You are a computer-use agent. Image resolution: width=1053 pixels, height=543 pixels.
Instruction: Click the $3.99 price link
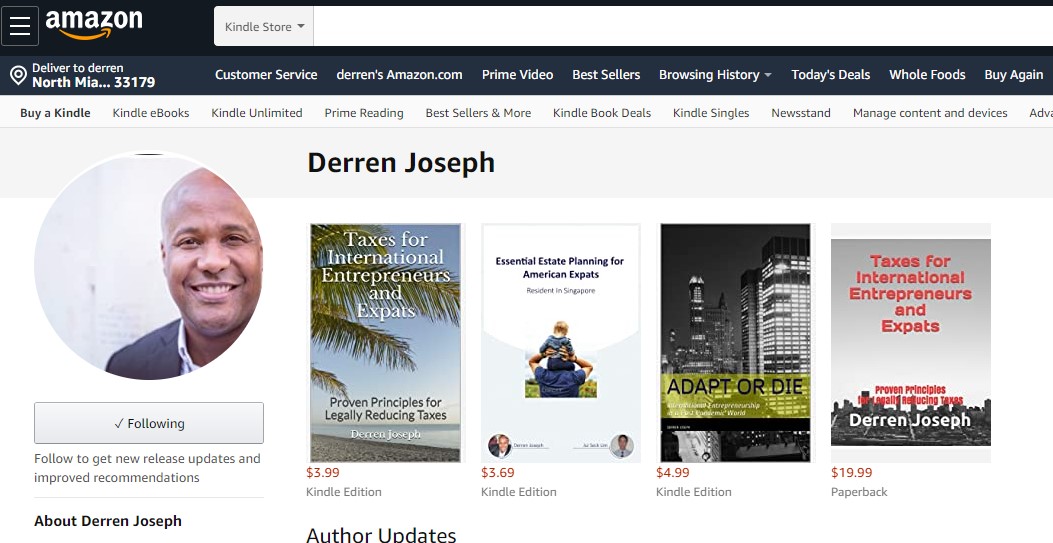pyautogui.click(x=323, y=473)
